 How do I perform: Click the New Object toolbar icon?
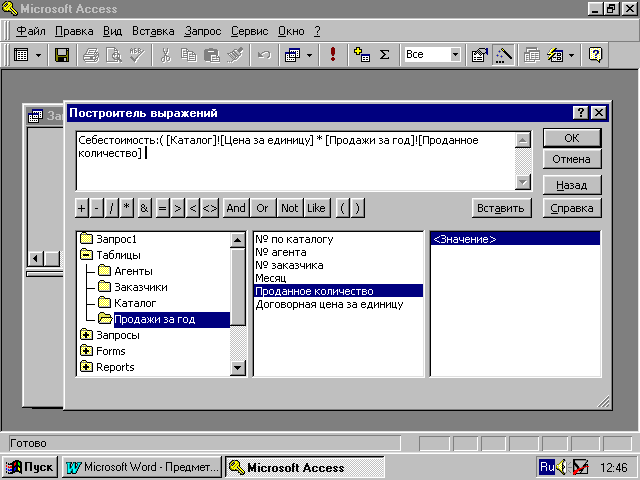point(555,55)
